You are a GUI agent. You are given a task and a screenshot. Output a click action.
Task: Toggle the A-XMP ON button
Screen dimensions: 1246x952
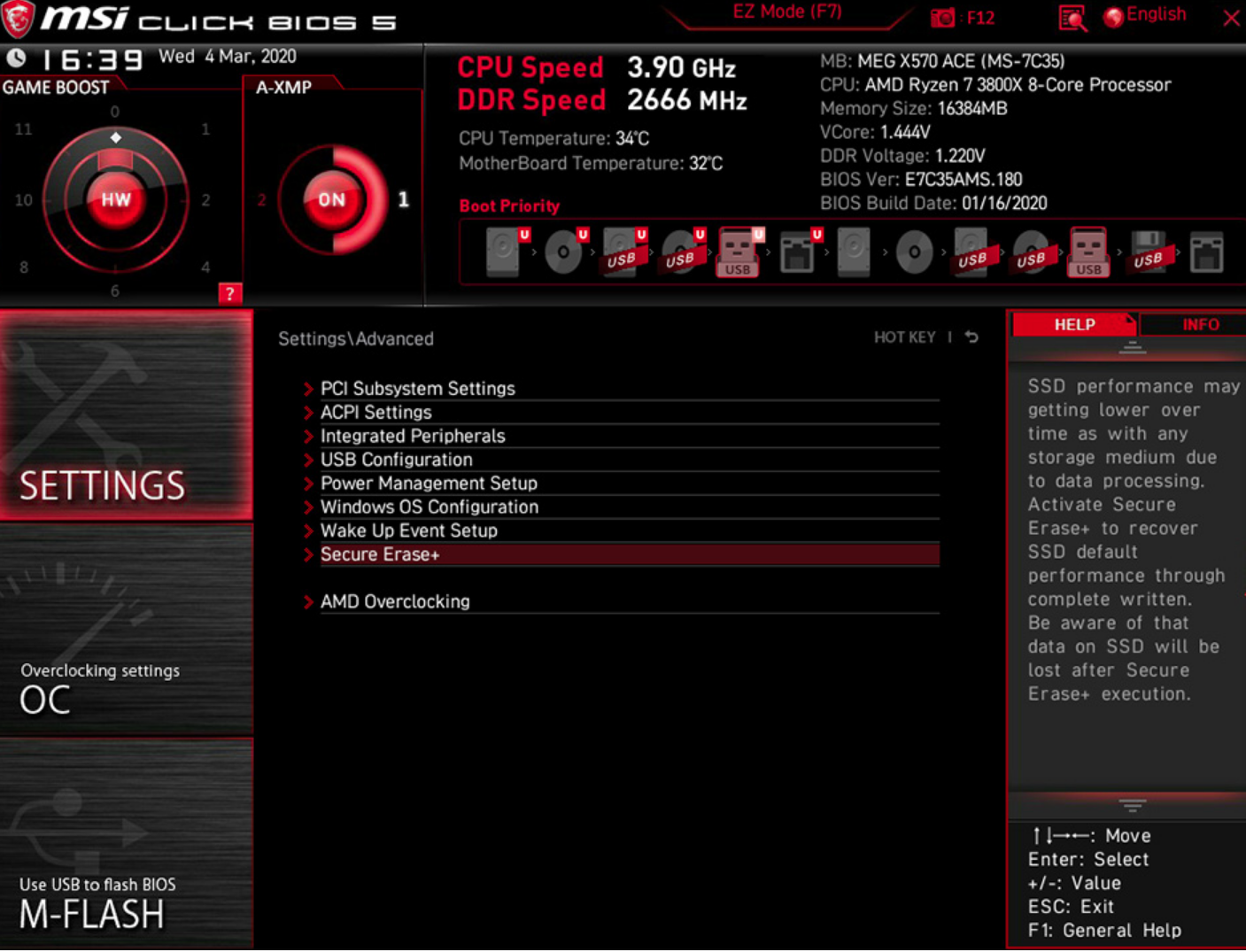point(332,199)
